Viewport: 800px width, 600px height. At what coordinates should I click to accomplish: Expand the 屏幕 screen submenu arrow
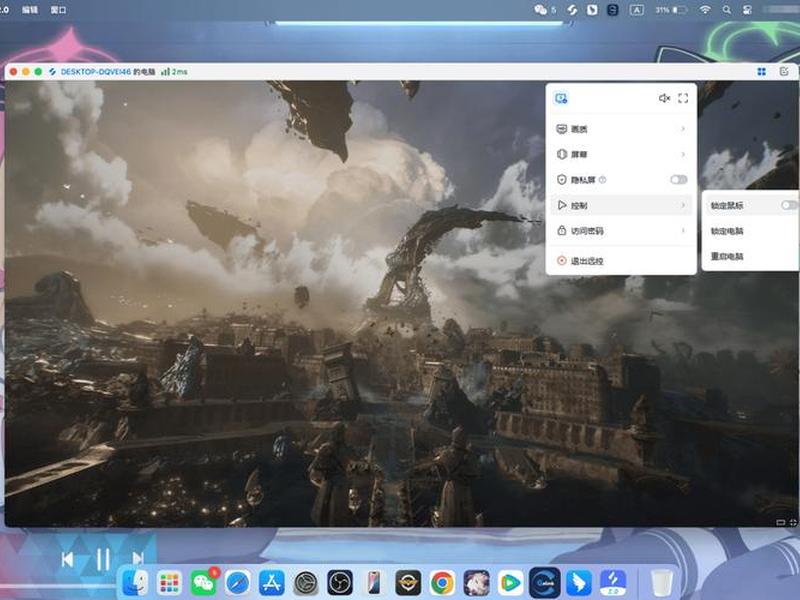pos(683,154)
